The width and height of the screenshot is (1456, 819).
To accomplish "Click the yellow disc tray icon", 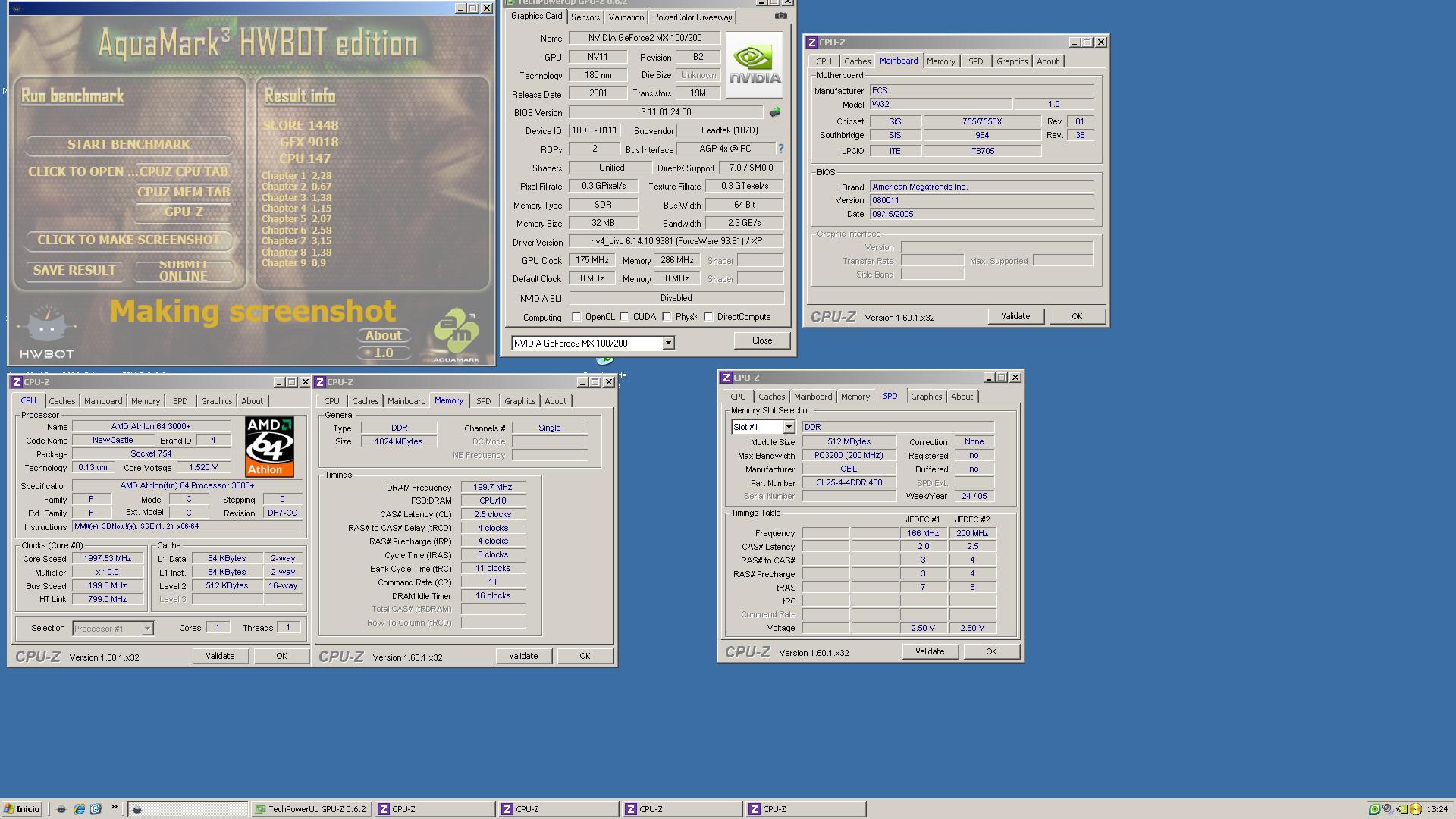I will (x=1415, y=809).
